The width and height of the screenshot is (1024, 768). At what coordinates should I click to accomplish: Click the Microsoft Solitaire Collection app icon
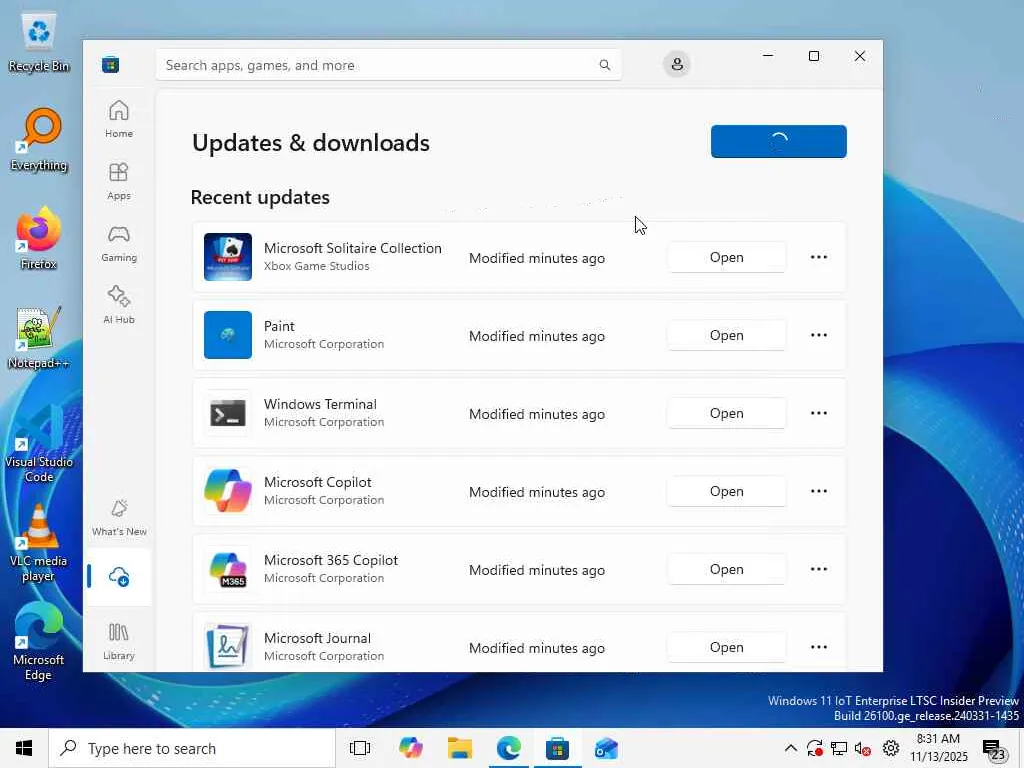click(x=228, y=257)
